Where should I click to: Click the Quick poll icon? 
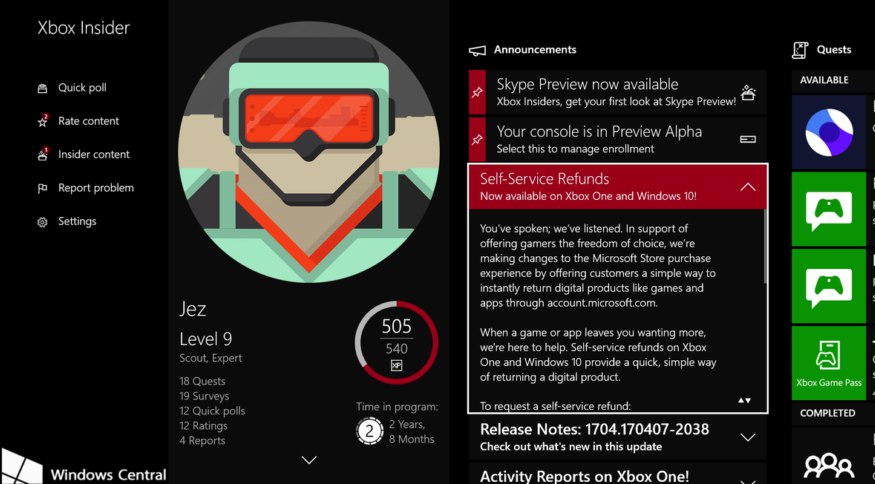tap(42, 88)
